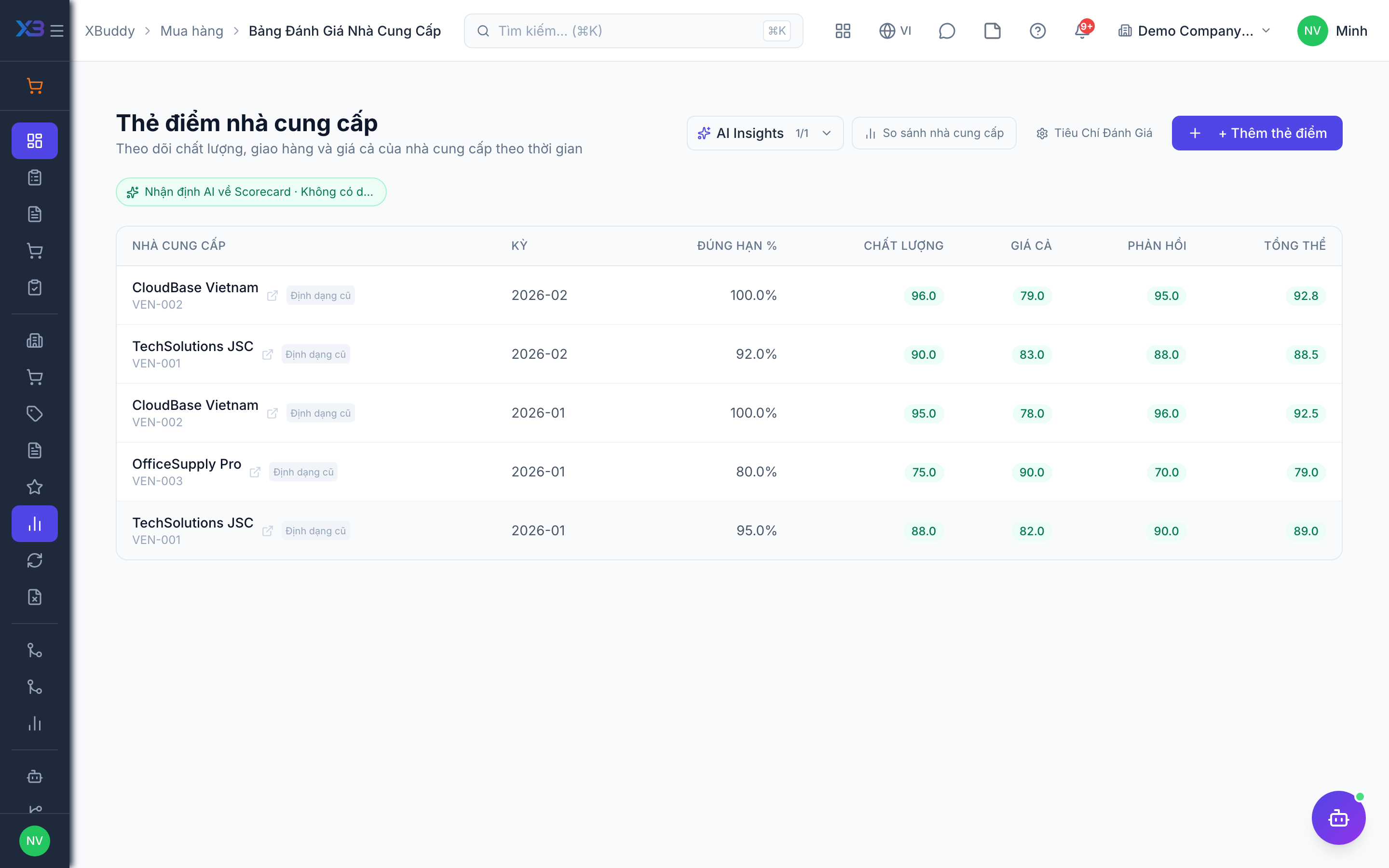
Task: Expand the AI Insights dropdown
Action: click(x=764, y=133)
